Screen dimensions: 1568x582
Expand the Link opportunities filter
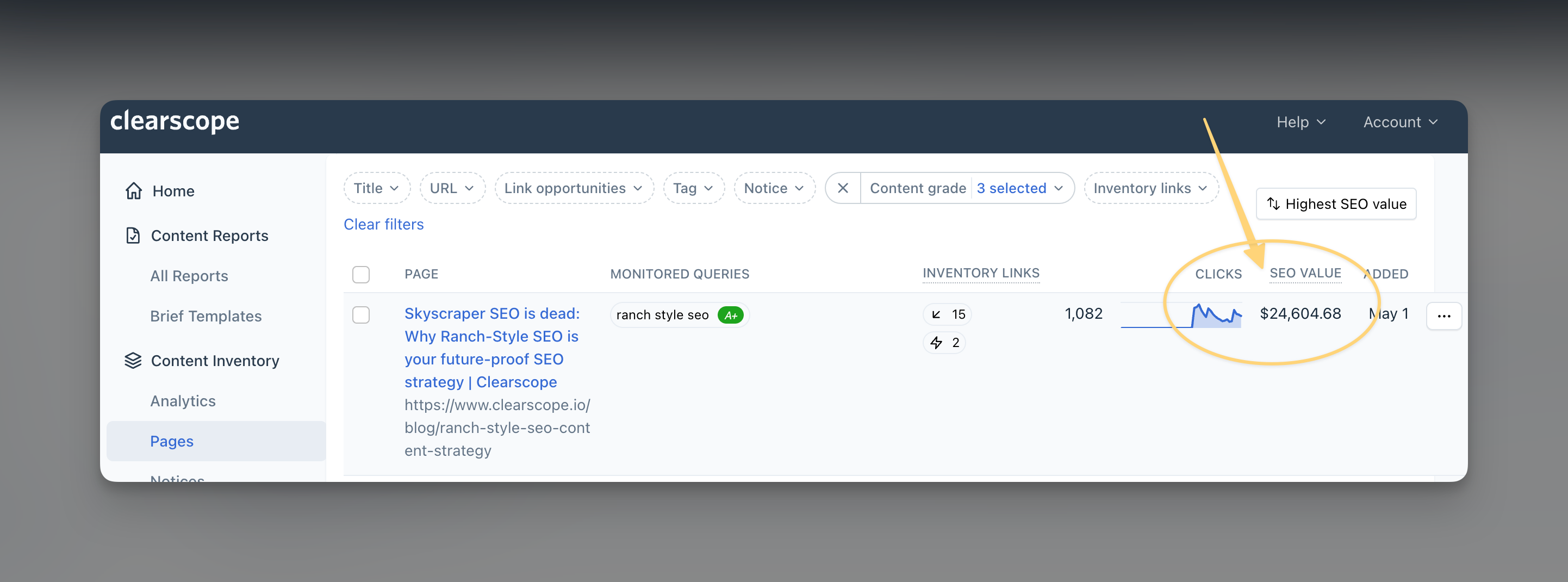pos(574,188)
